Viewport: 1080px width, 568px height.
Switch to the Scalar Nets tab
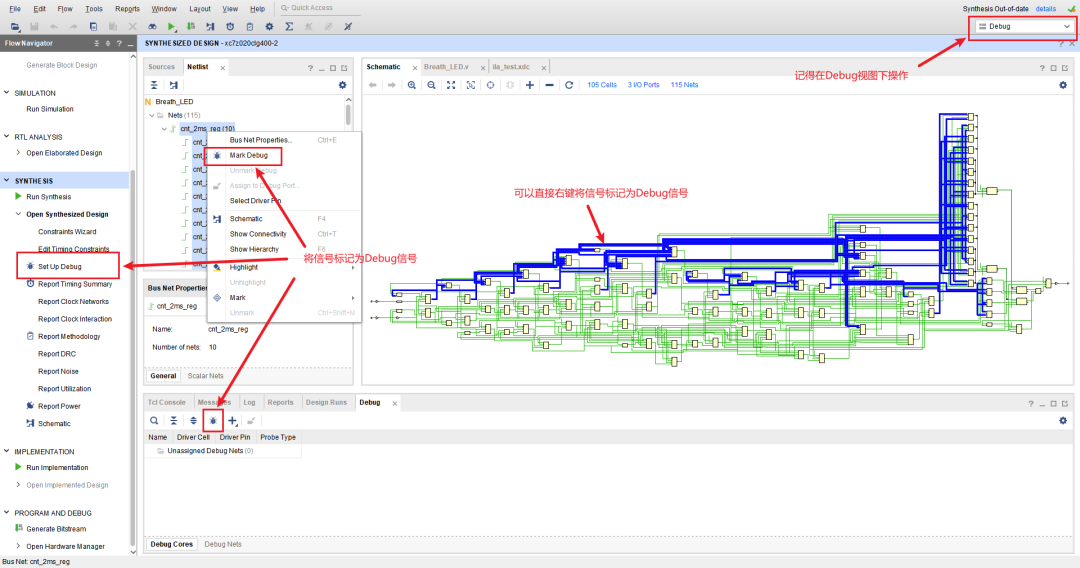205,376
